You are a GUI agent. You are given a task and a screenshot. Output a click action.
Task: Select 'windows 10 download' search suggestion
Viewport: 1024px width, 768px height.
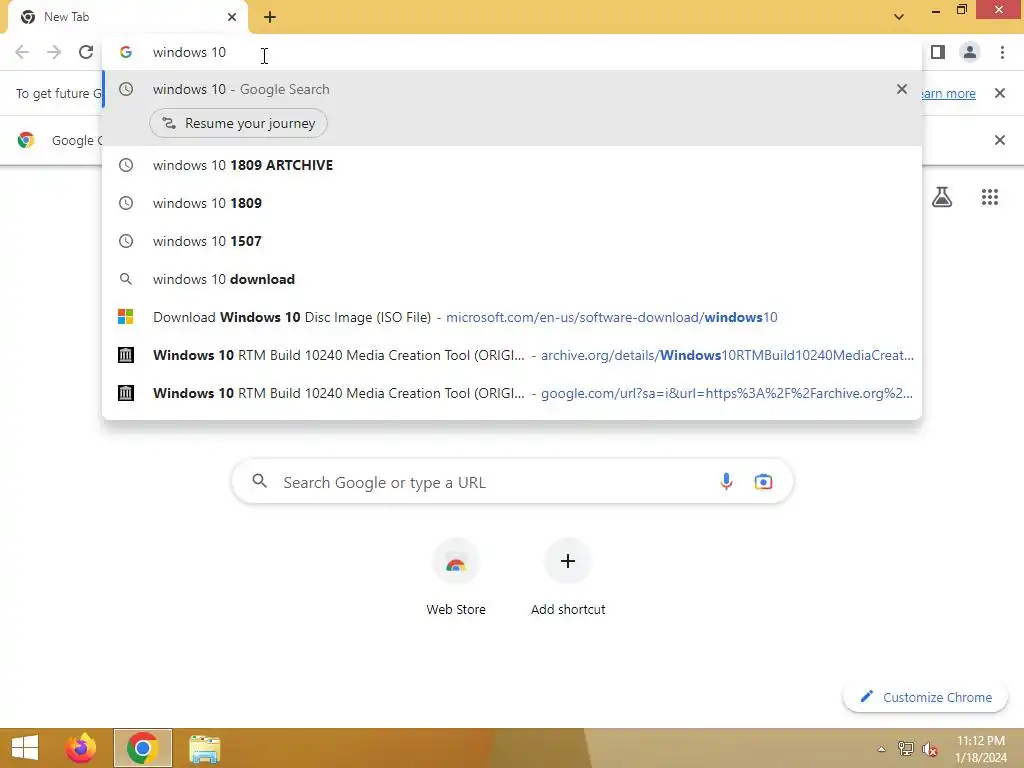(512, 279)
